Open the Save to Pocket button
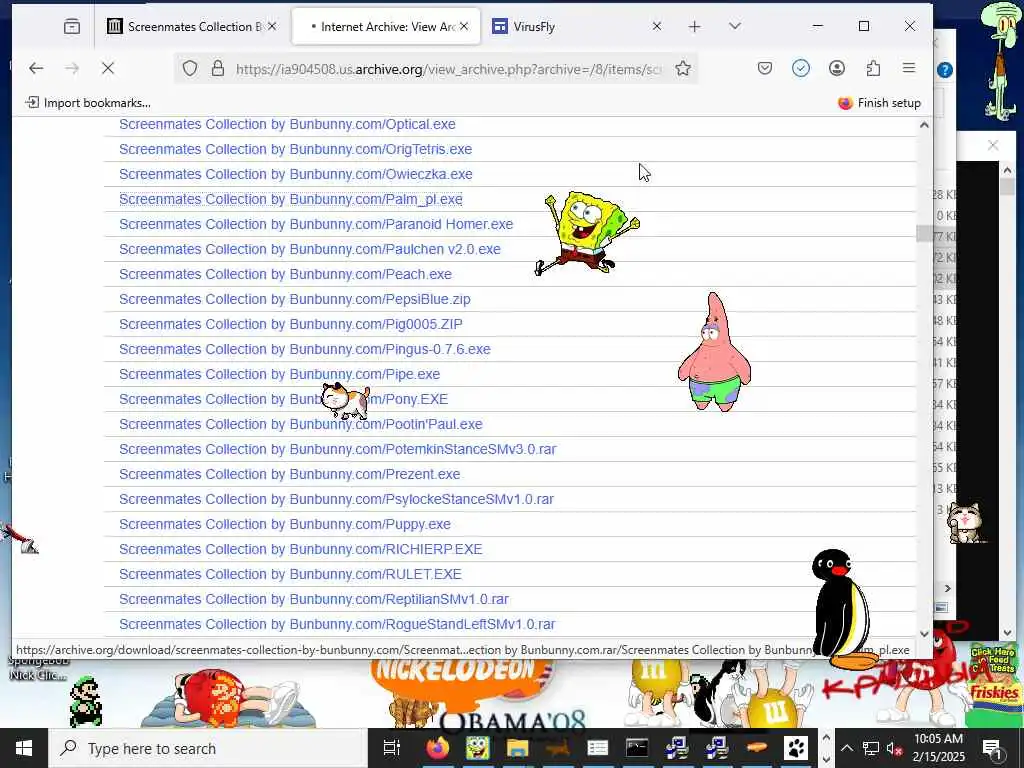Screen dimensions: 1024x768 click(765, 68)
